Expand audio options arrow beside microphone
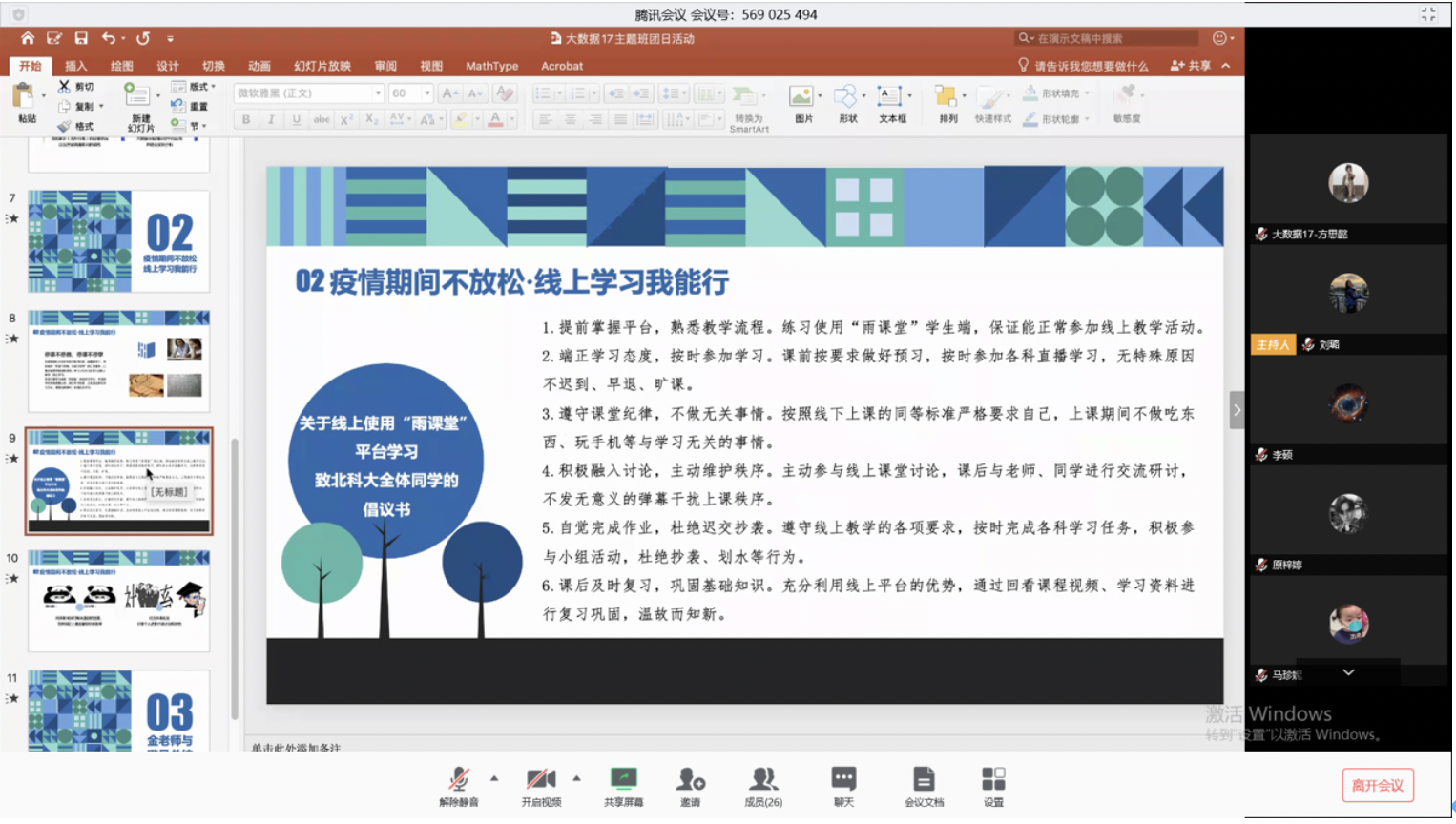The width and height of the screenshot is (1456, 824). coord(494,779)
